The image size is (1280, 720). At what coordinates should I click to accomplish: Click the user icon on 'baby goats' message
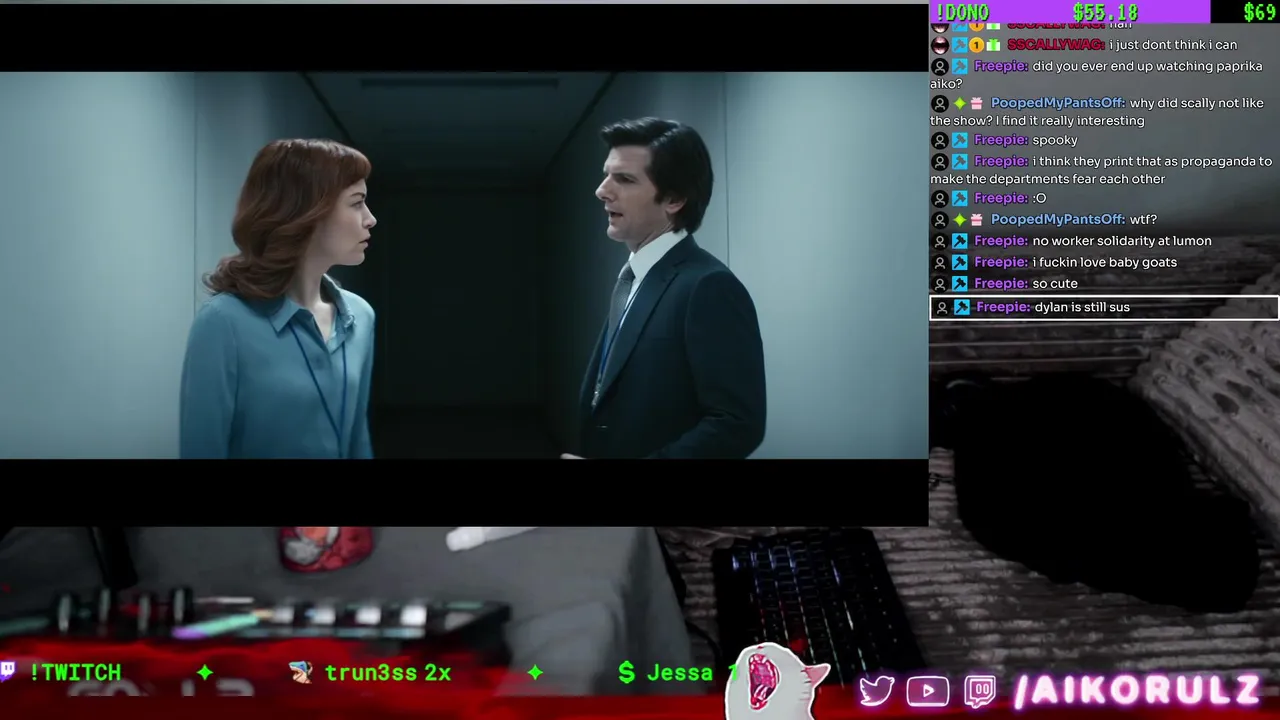939,263
